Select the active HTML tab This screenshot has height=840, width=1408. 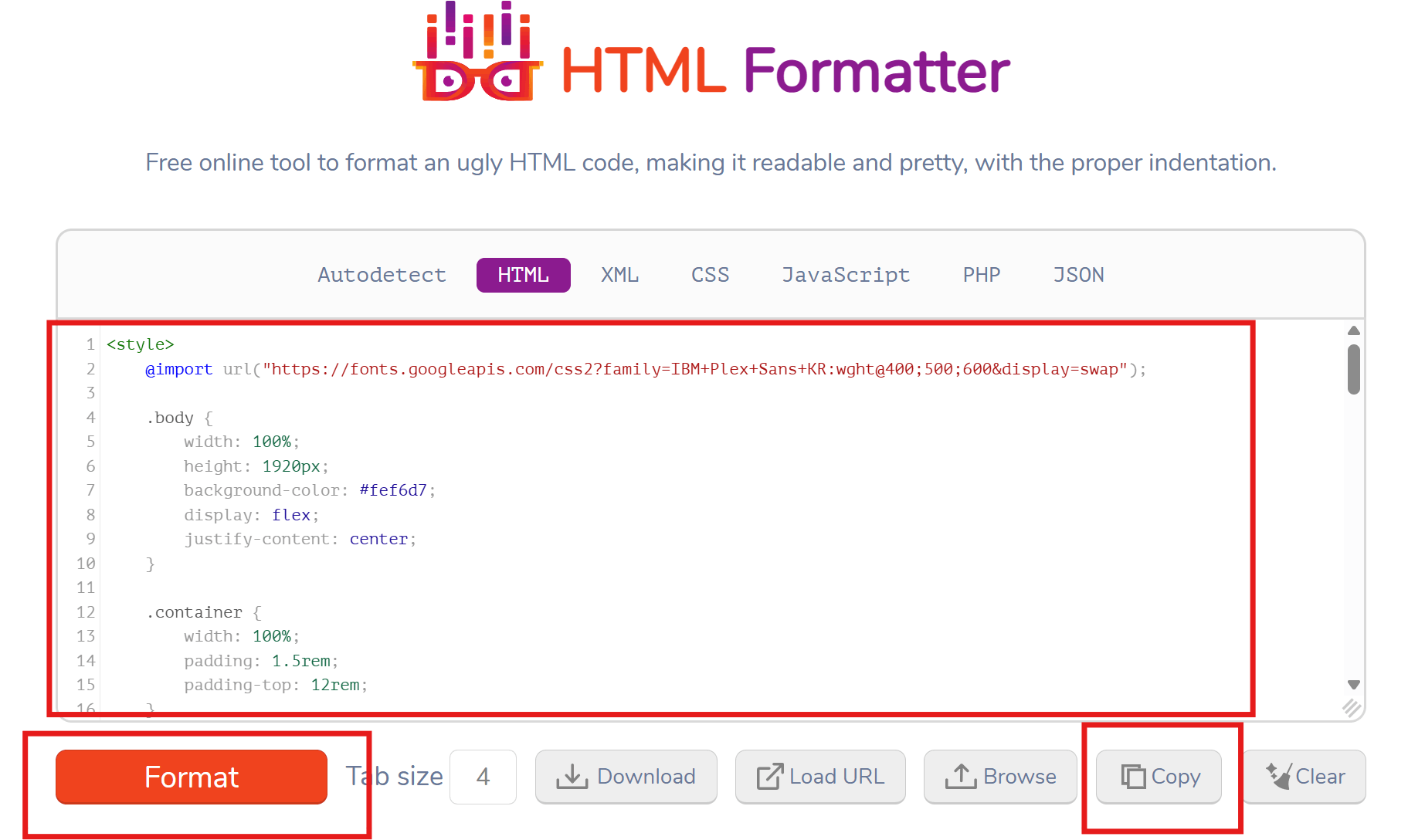pos(523,275)
